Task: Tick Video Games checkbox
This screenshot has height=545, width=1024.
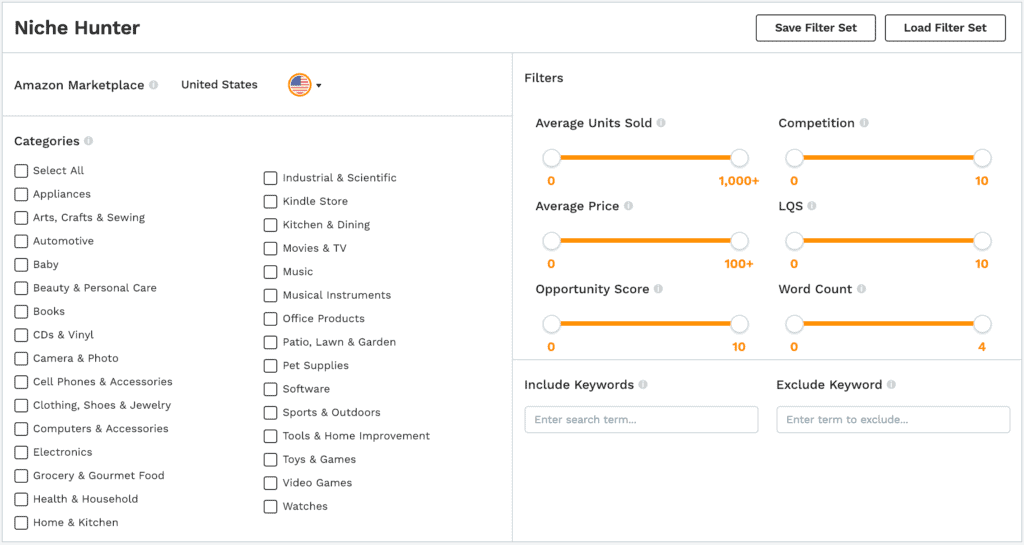Action: click(x=270, y=484)
